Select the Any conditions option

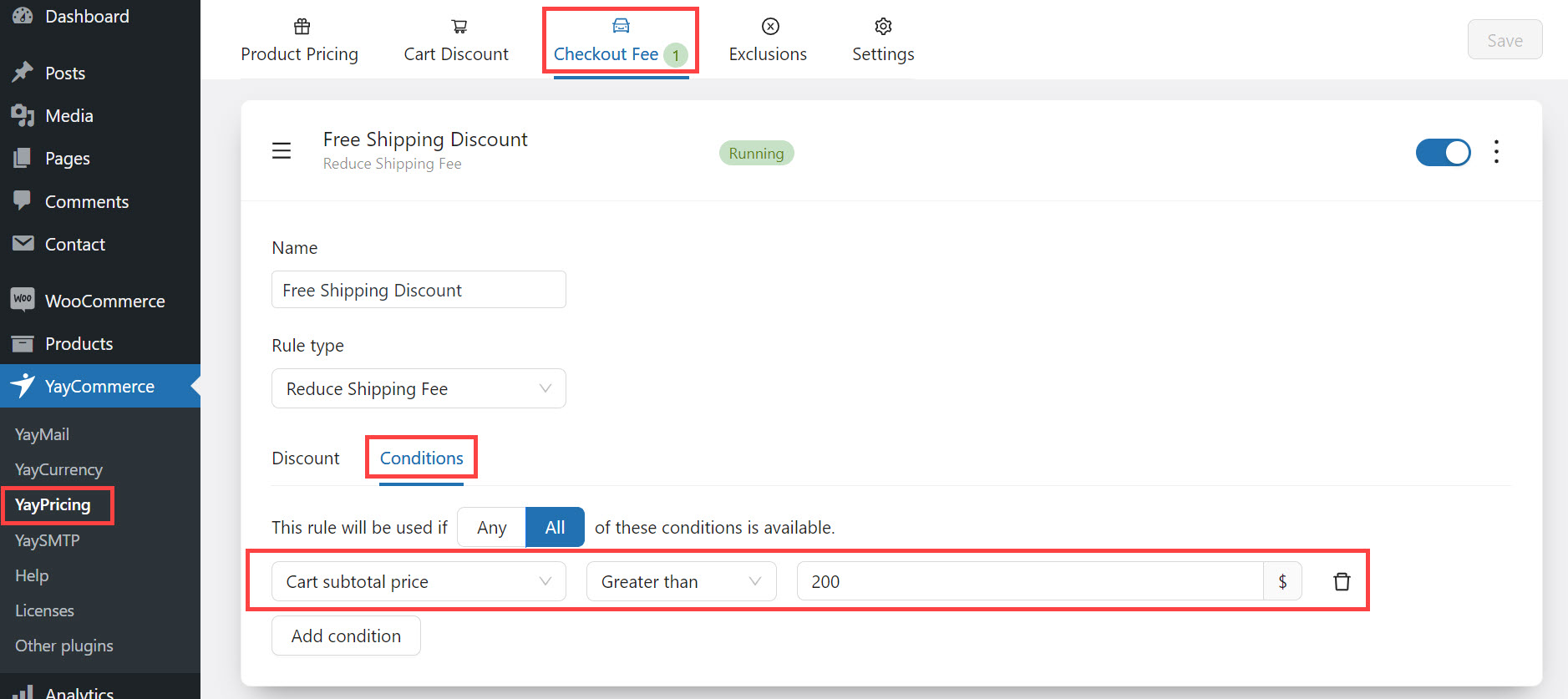491,528
